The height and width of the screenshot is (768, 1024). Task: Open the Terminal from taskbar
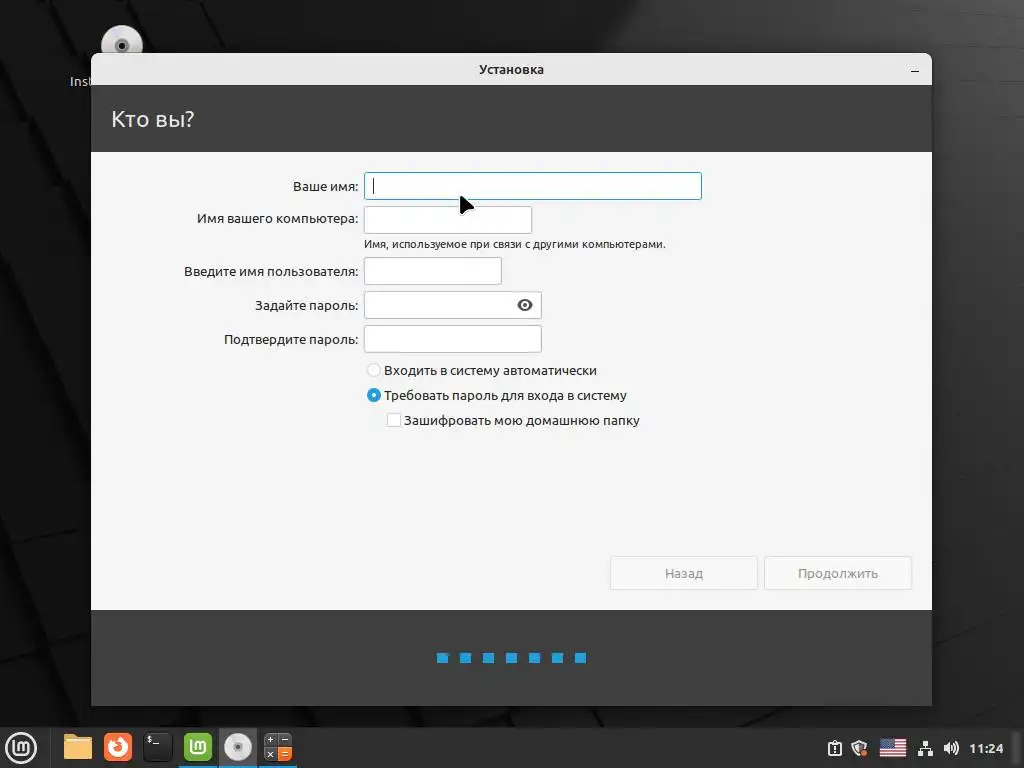pos(157,747)
